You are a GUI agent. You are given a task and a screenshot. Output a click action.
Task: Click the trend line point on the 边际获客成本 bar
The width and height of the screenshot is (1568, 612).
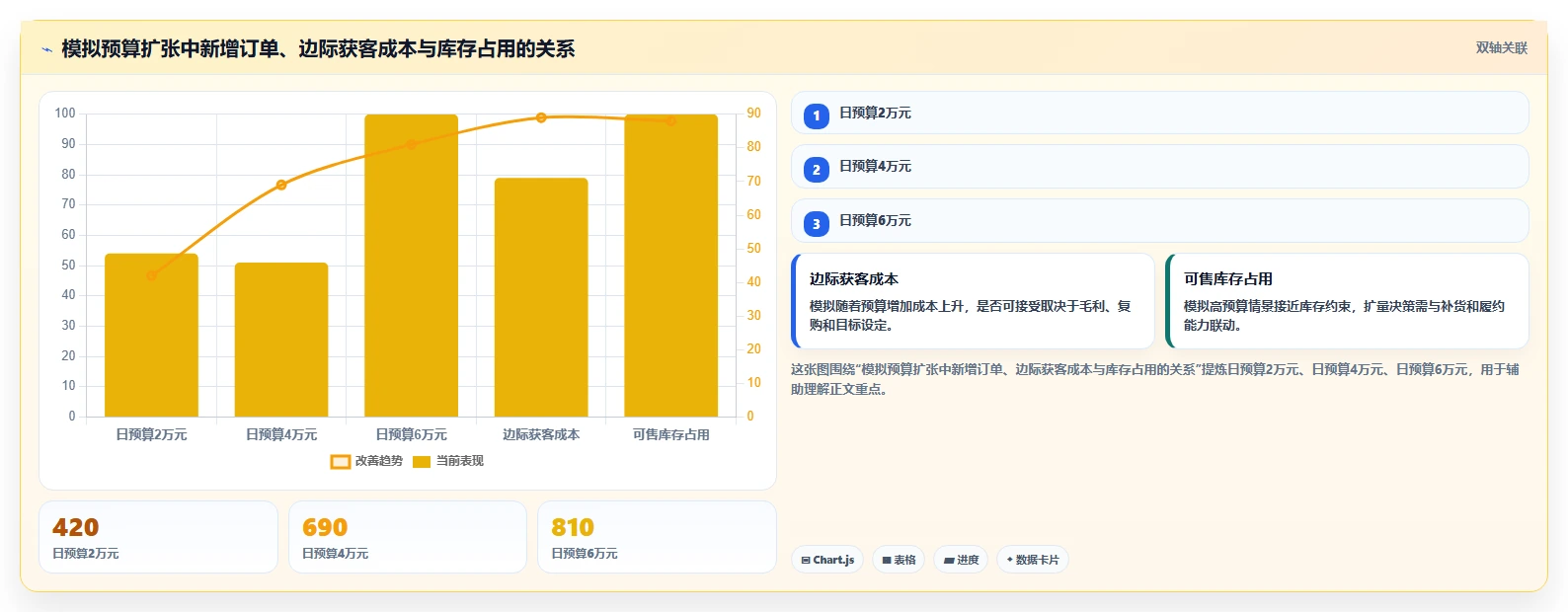tap(541, 117)
